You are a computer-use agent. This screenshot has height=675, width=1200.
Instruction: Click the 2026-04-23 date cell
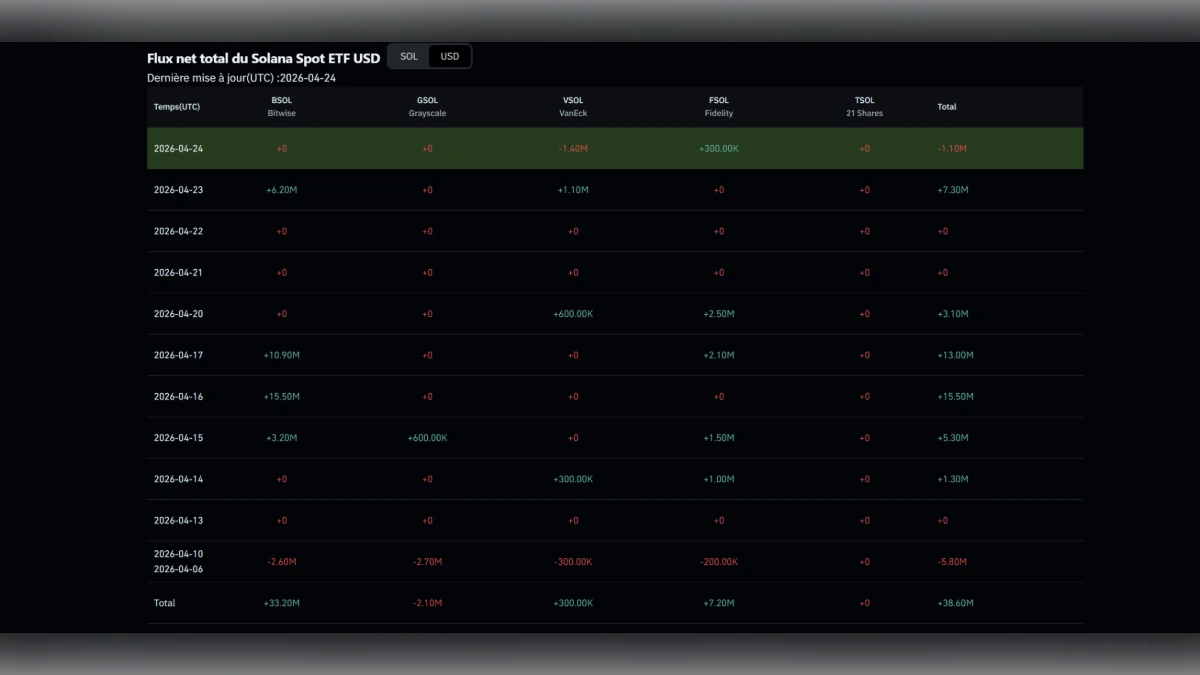coord(178,190)
